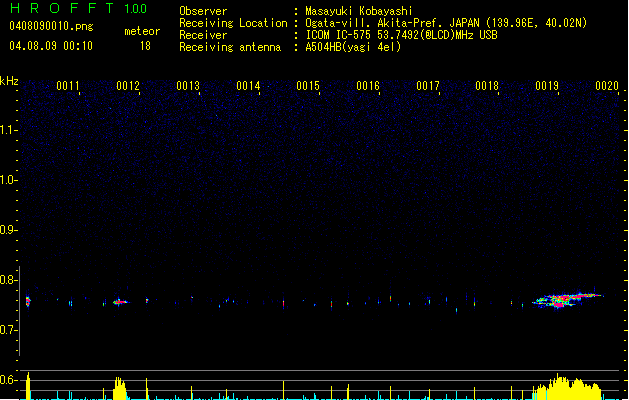Click the large meteor echo near 0019

click(568, 300)
